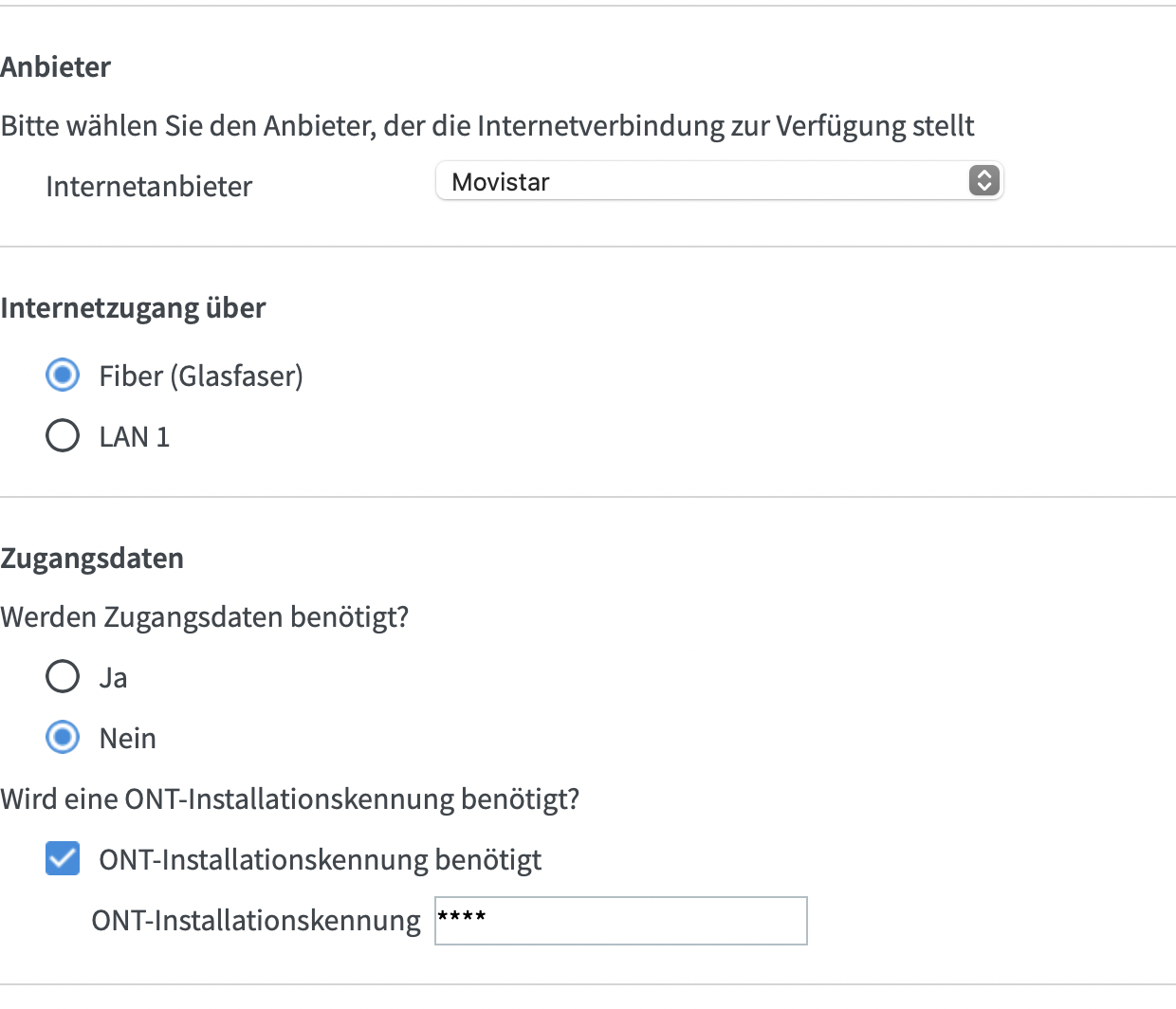Select the Nein radio button
This screenshot has height=1009, width=1176.
tap(63, 738)
